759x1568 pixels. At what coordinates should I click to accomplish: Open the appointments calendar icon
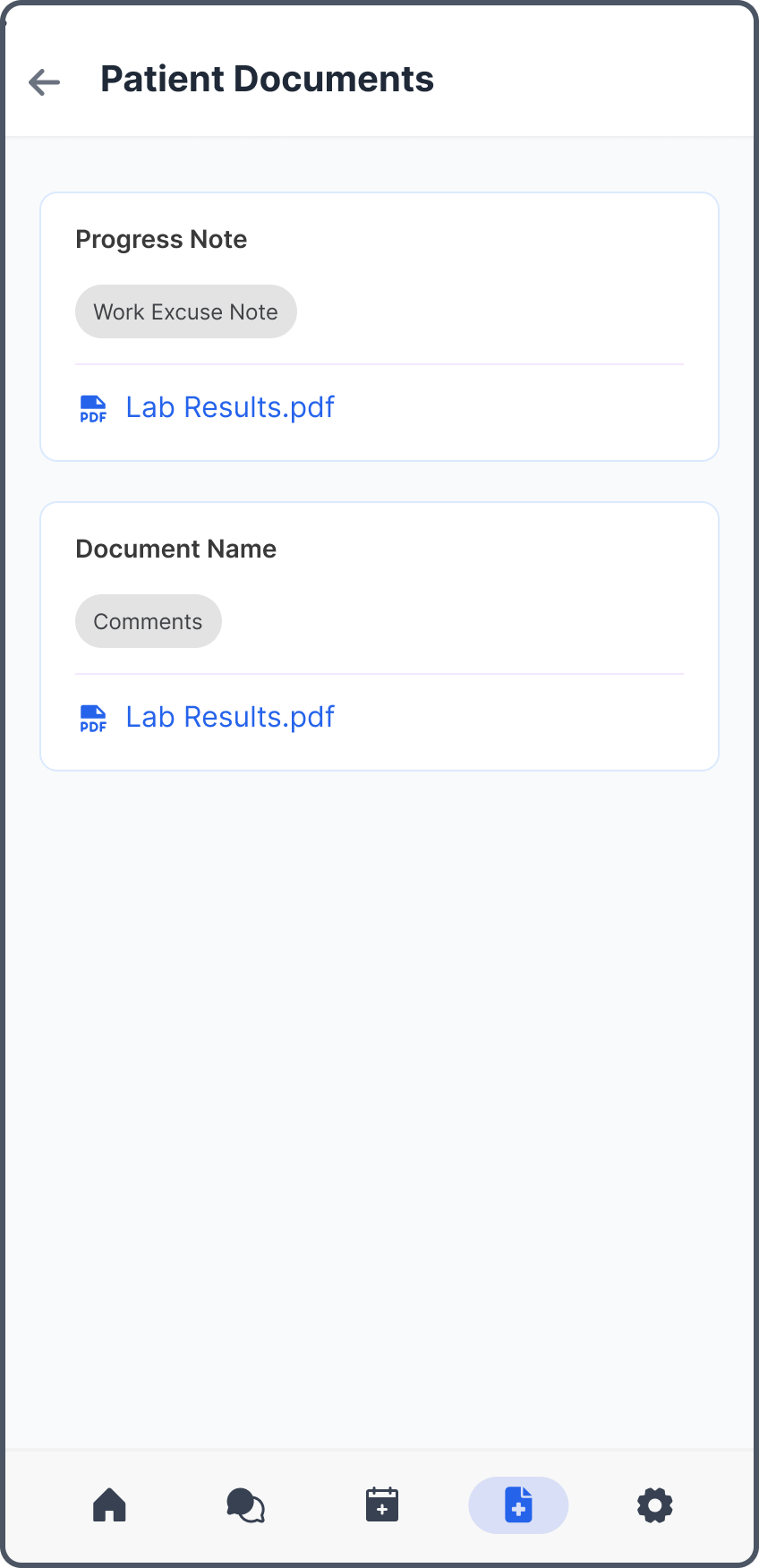(381, 1505)
